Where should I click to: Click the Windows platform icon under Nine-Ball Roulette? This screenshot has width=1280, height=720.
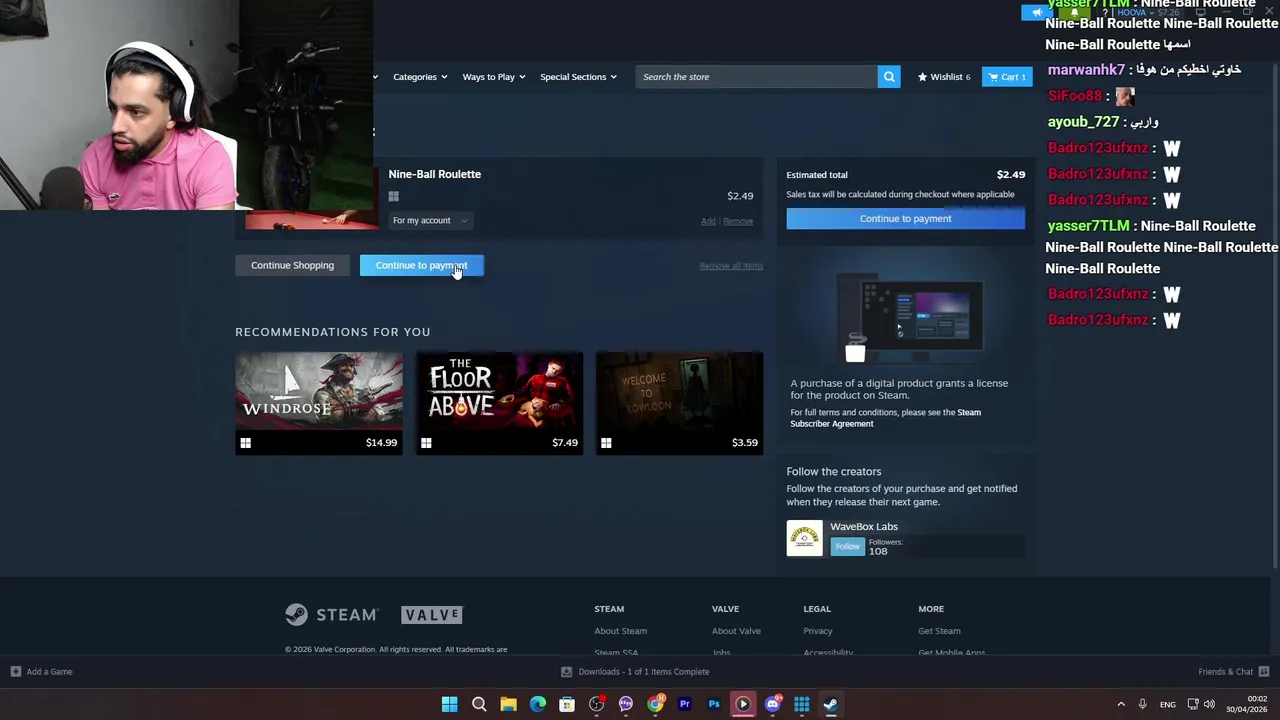point(394,197)
